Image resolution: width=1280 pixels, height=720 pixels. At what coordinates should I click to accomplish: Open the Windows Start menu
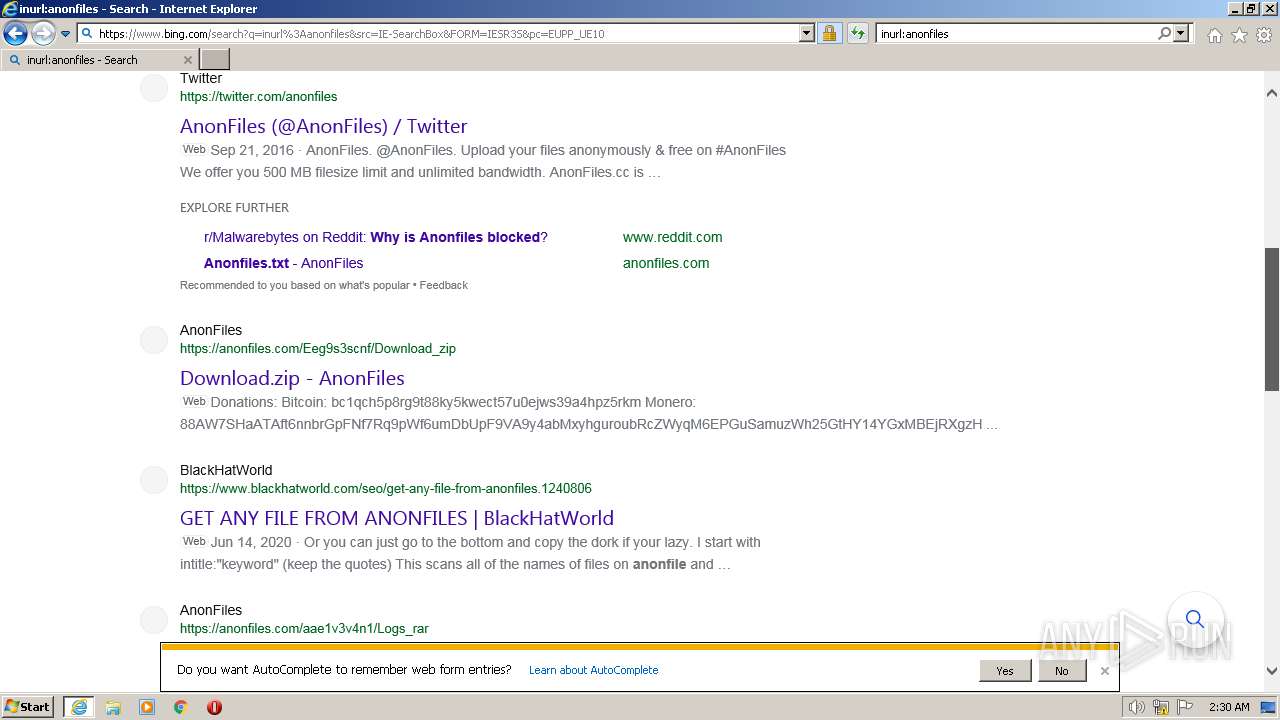[x=28, y=707]
